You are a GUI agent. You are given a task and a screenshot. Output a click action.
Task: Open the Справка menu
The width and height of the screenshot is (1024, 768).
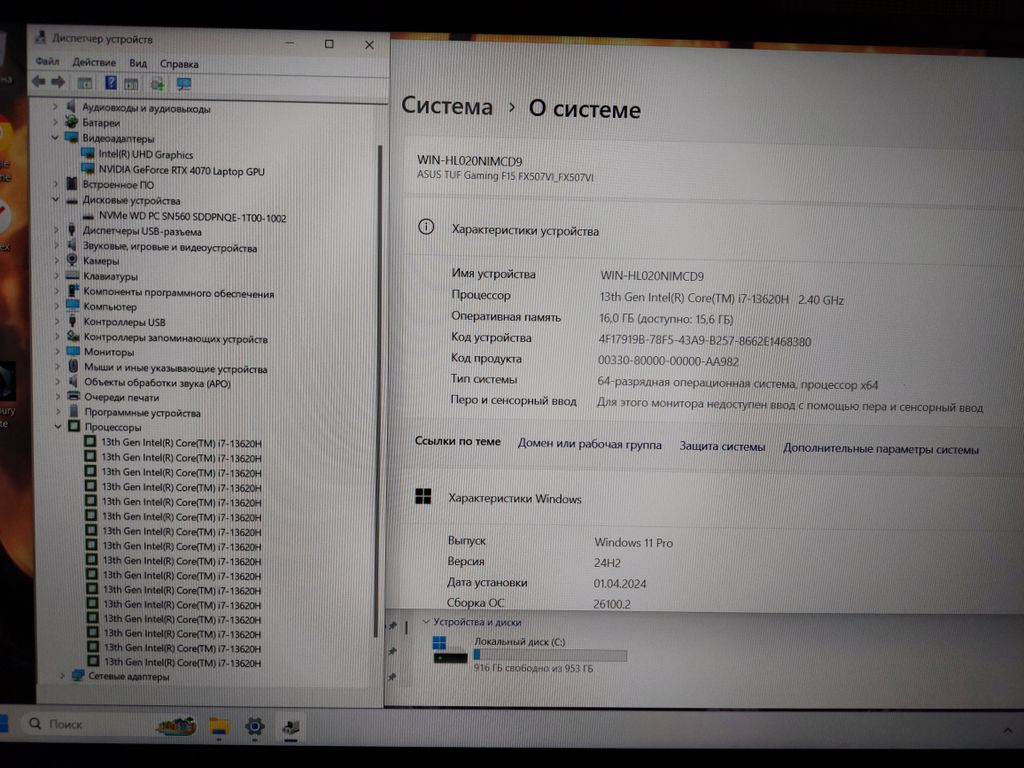pos(179,63)
